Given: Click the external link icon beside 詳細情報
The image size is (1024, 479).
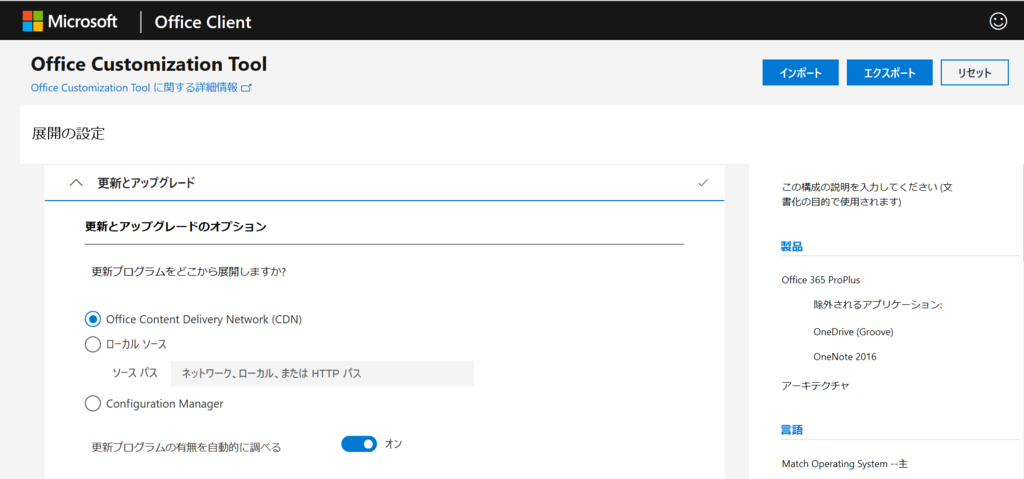Looking at the screenshot, I should [246, 88].
